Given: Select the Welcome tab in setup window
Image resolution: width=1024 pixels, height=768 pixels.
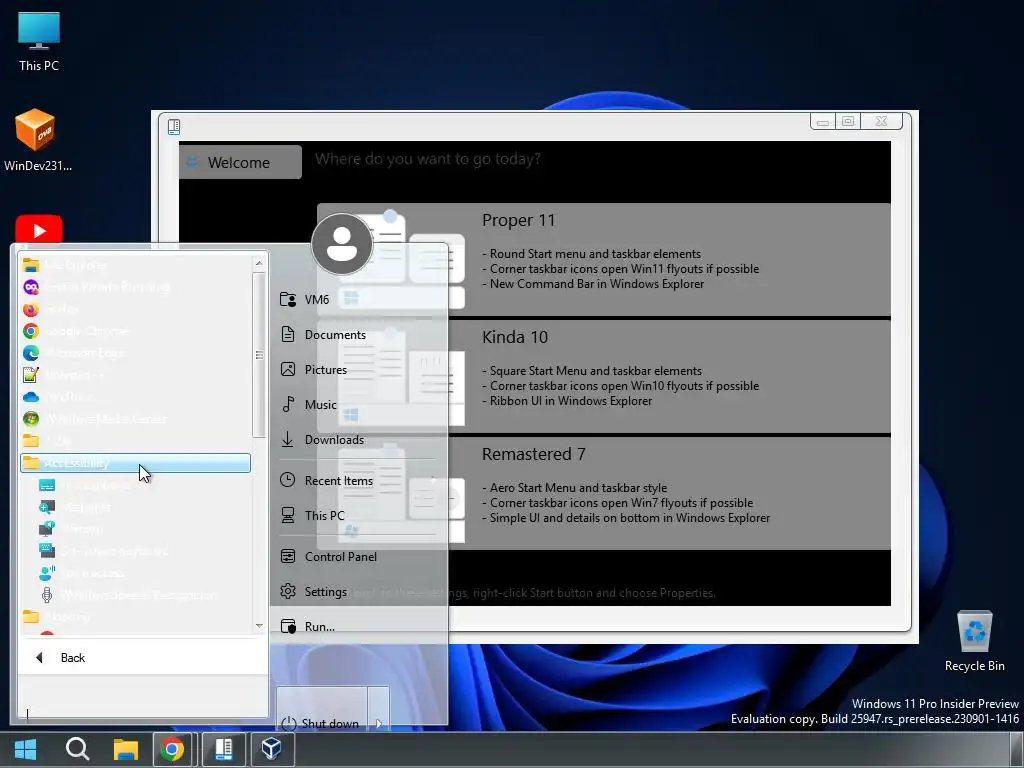Looking at the screenshot, I should (240, 162).
